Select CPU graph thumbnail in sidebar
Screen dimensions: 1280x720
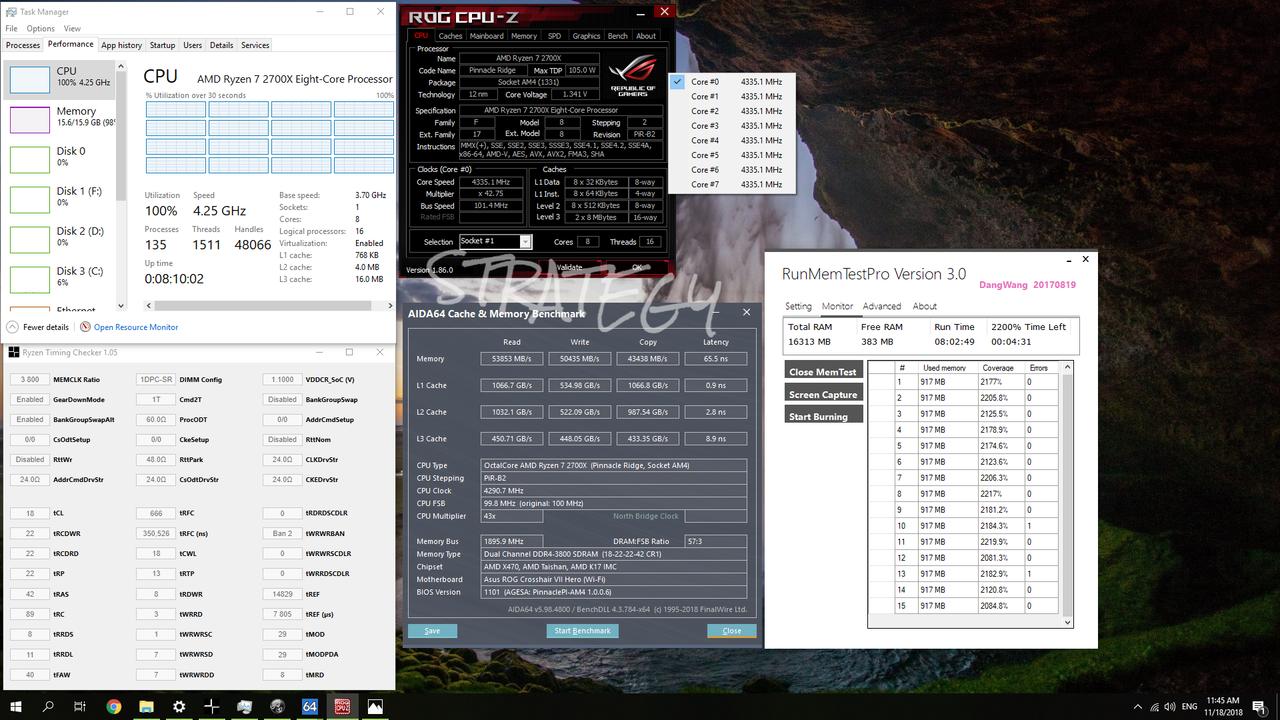(x=29, y=79)
